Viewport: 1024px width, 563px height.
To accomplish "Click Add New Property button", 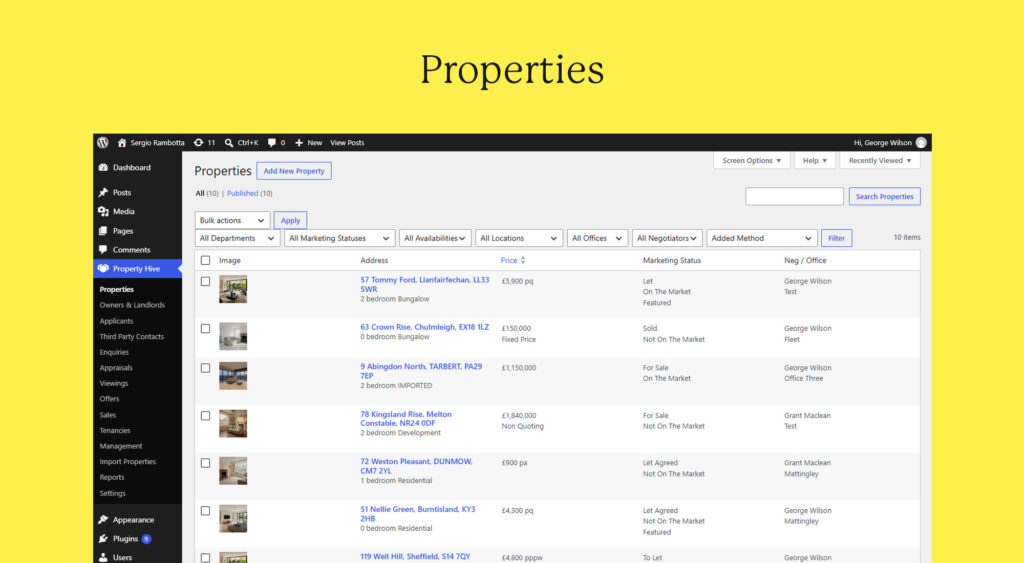I will 294,171.
